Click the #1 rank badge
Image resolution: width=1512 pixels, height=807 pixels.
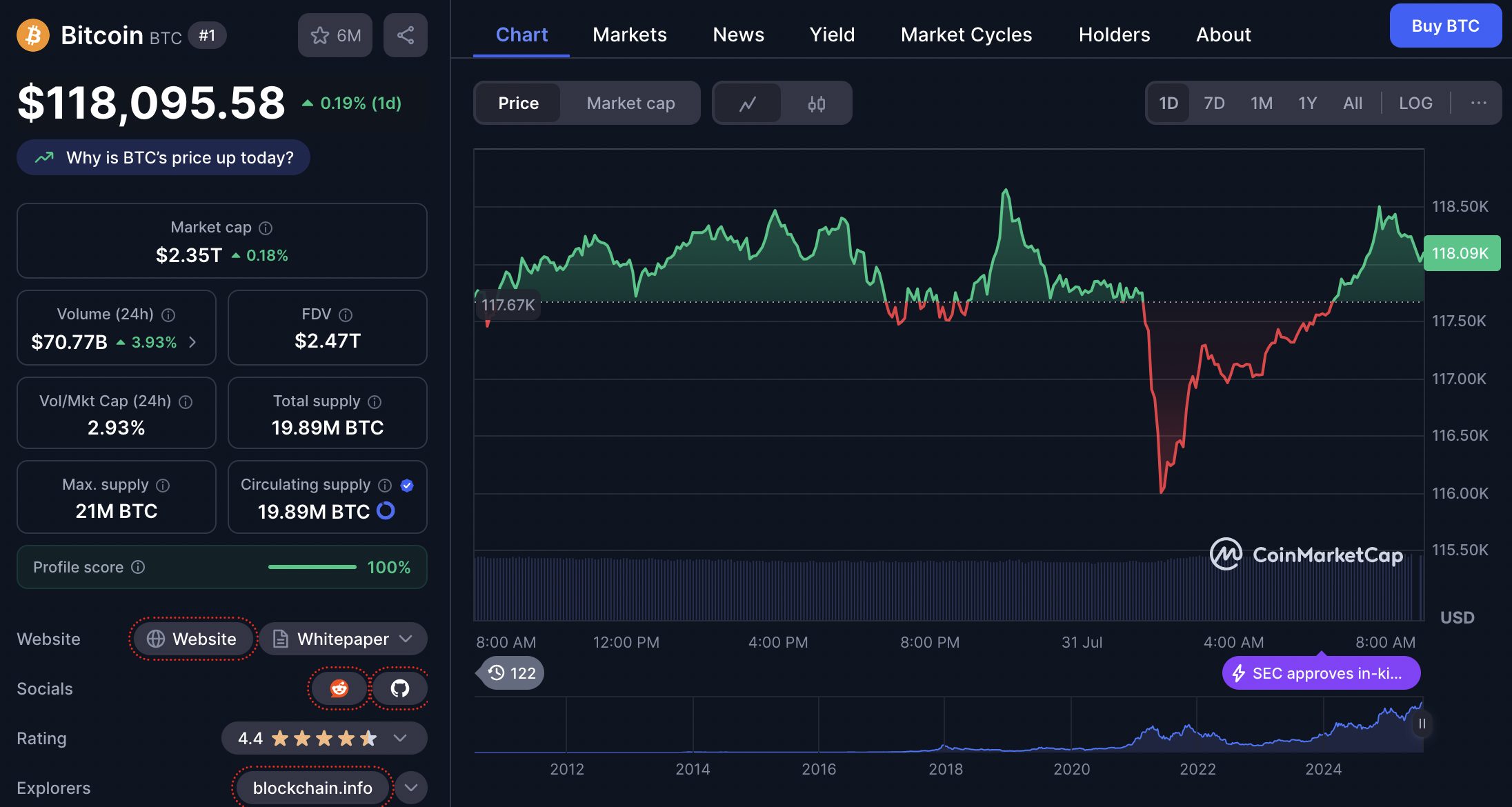tap(207, 35)
